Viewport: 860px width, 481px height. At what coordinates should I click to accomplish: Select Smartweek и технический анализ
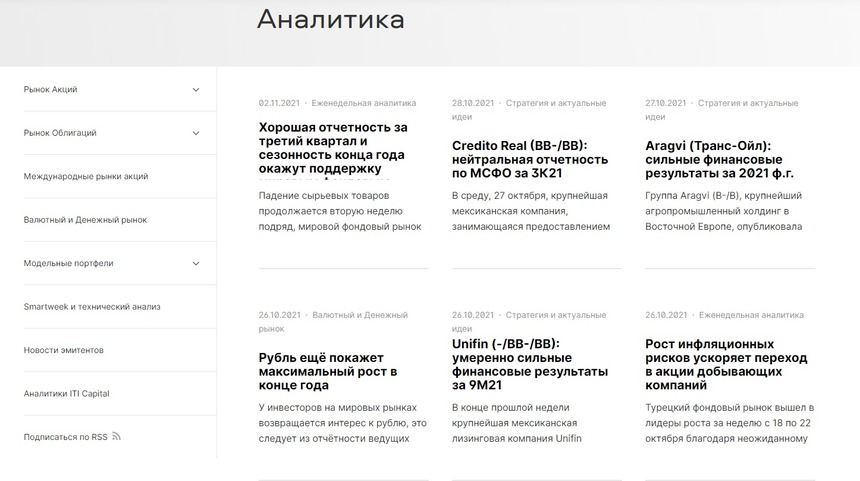coord(92,307)
